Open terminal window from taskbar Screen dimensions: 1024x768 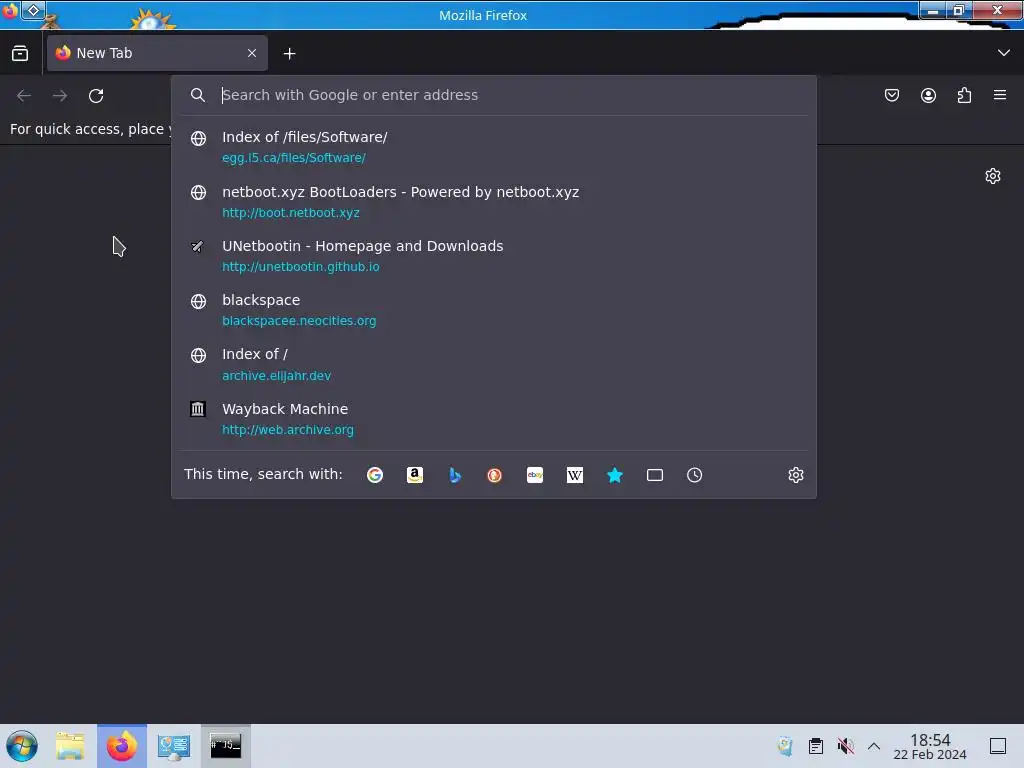point(225,746)
